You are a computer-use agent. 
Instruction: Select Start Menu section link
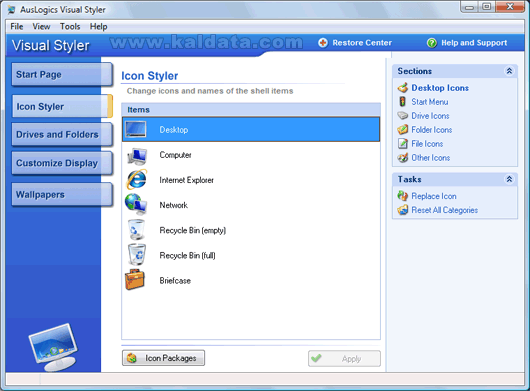point(430,102)
